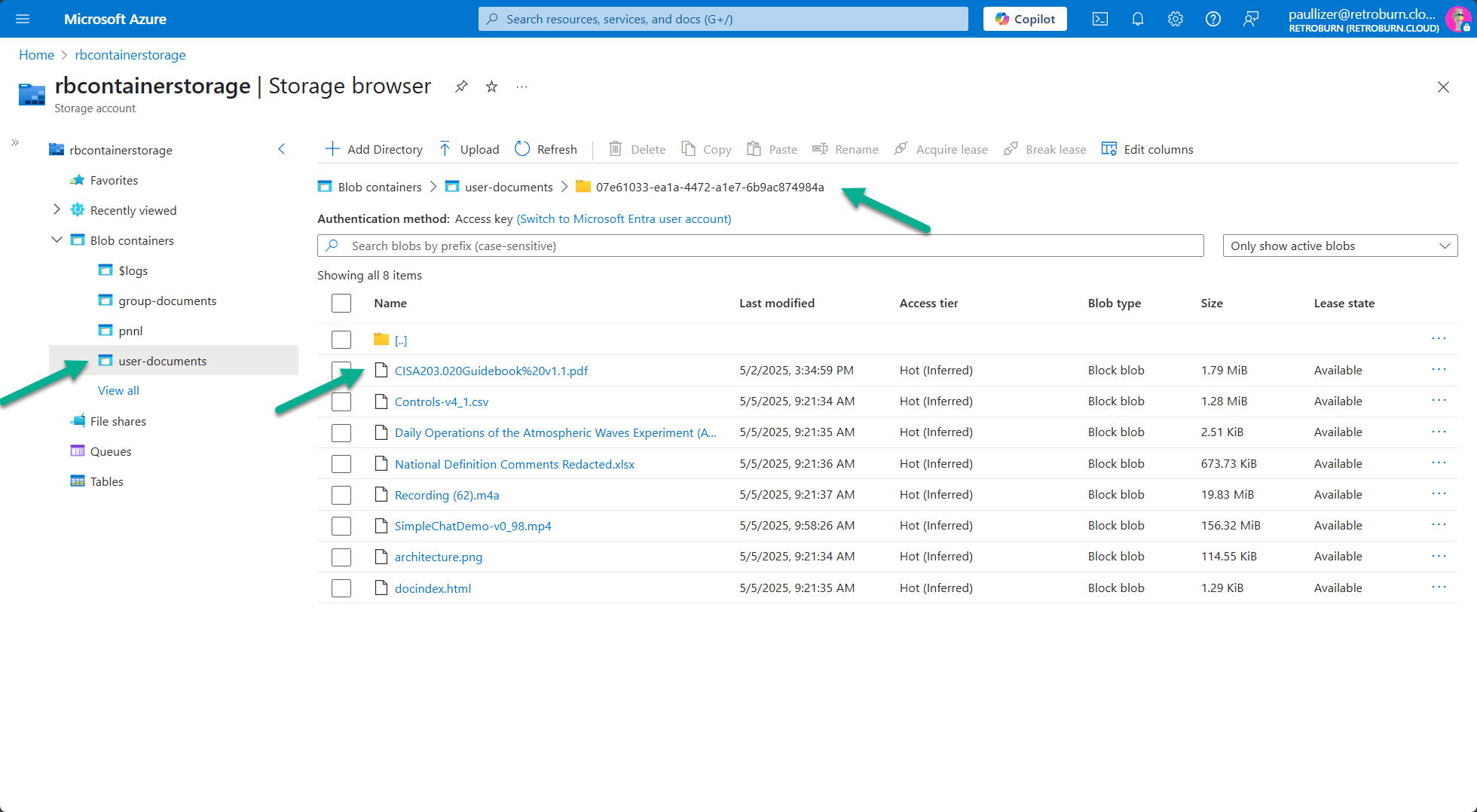Pin the Storage browser page
This screenshot has height=812, width=1477.
tap(460, 87)
